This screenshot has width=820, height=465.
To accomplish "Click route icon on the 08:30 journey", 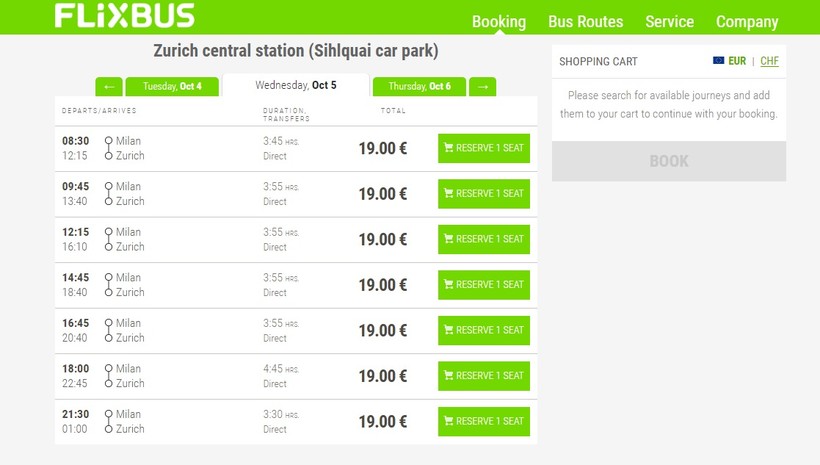I will [x=108, y=148].
